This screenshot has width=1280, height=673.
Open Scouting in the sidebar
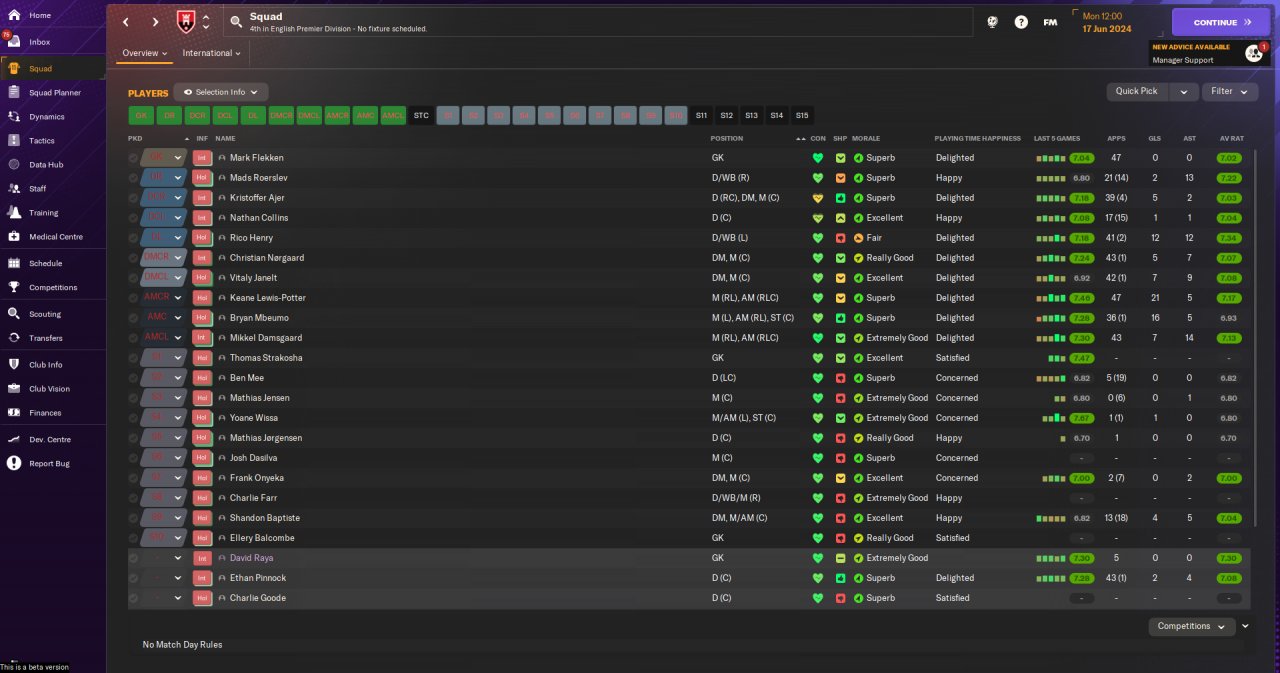point(45,314)
